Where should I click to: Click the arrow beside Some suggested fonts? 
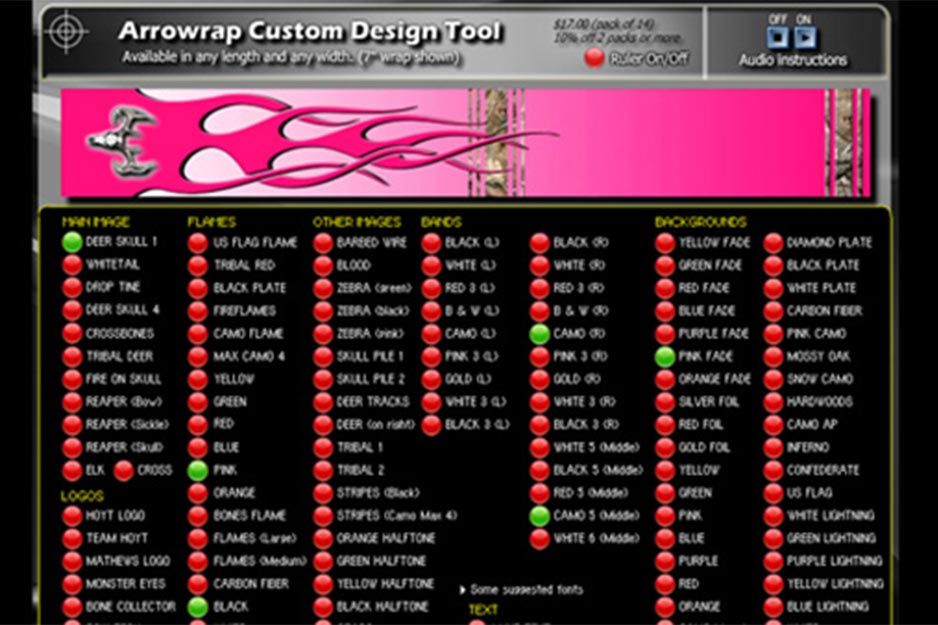[462, 590]
